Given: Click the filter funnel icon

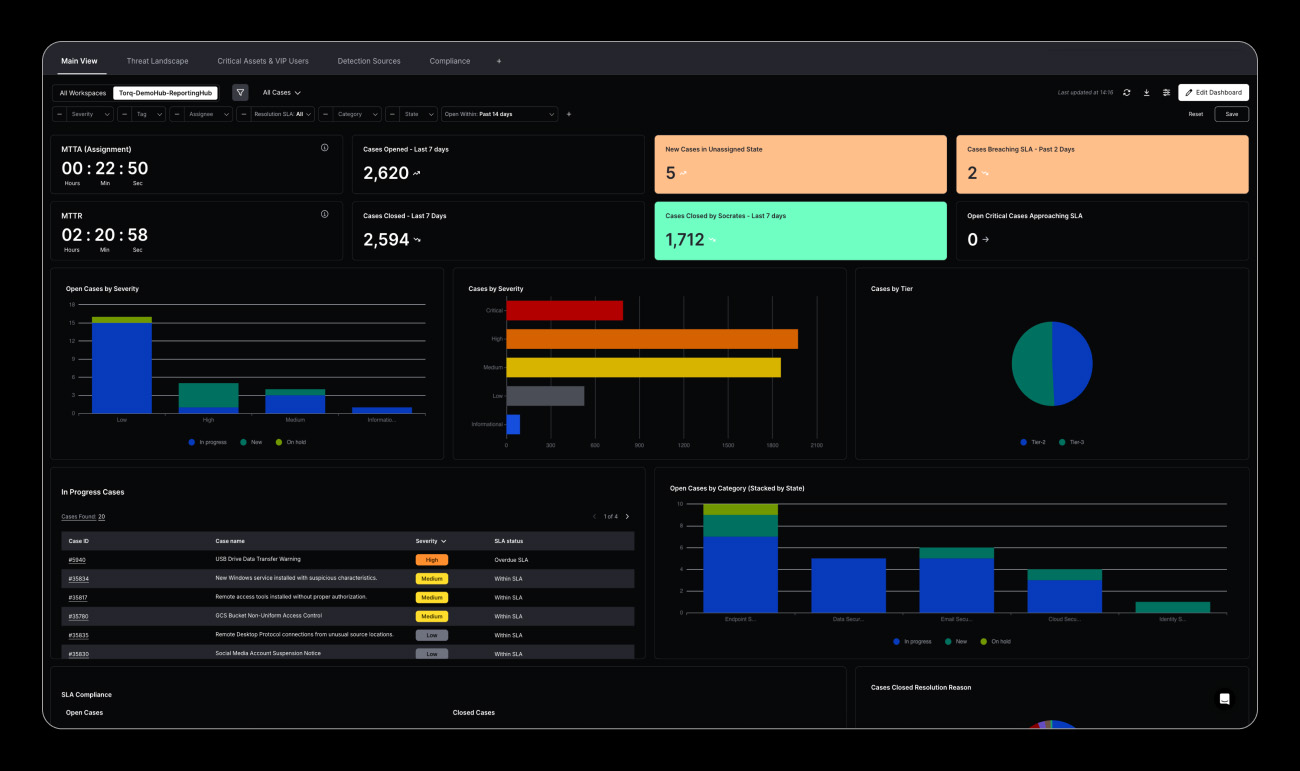Looking at the screenshot, I should (240, 92).
